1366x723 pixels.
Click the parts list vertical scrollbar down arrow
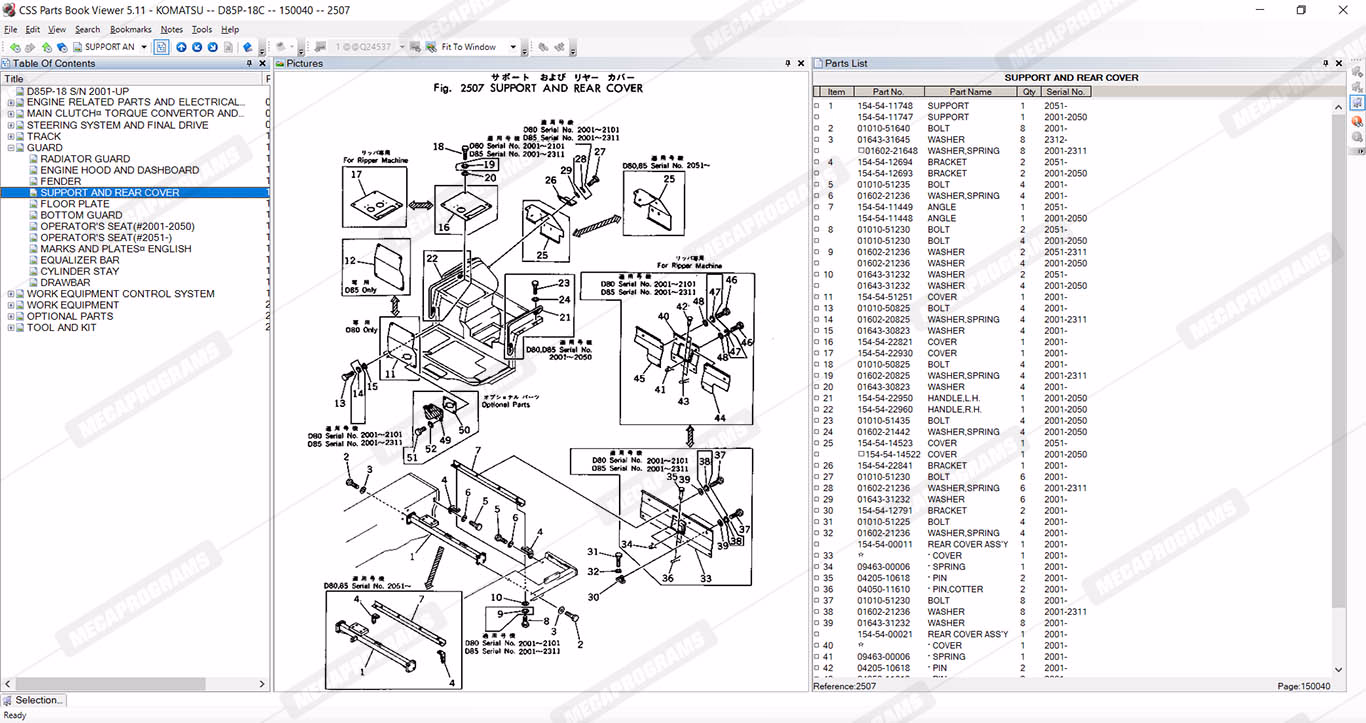click(1339, 670)
